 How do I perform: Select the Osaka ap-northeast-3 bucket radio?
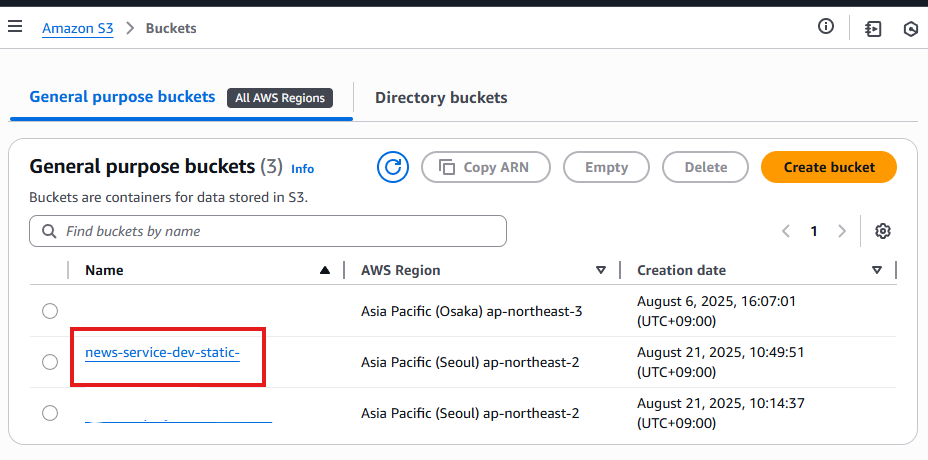click(x=50, y=311)
